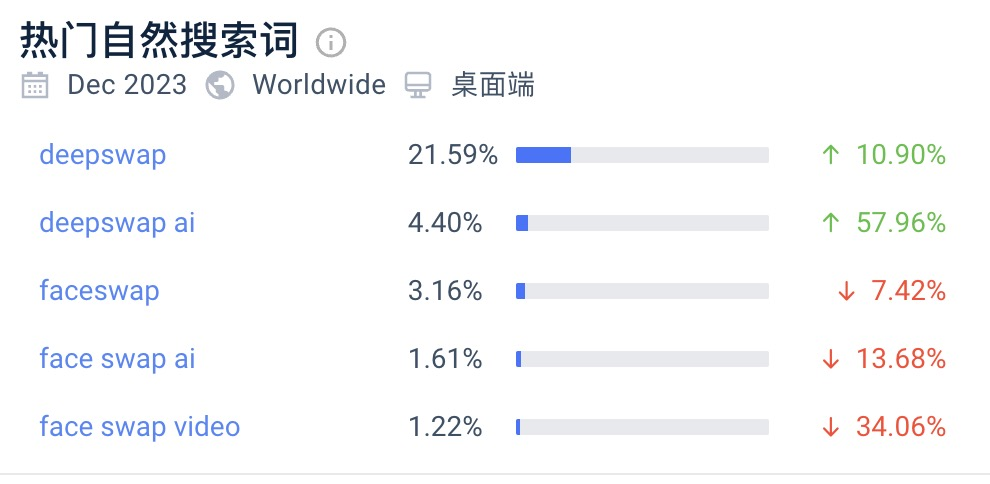The height and width of the screenshot is (484, 990).
Task: Select the faceswap search term
Action: pos(99,291)
